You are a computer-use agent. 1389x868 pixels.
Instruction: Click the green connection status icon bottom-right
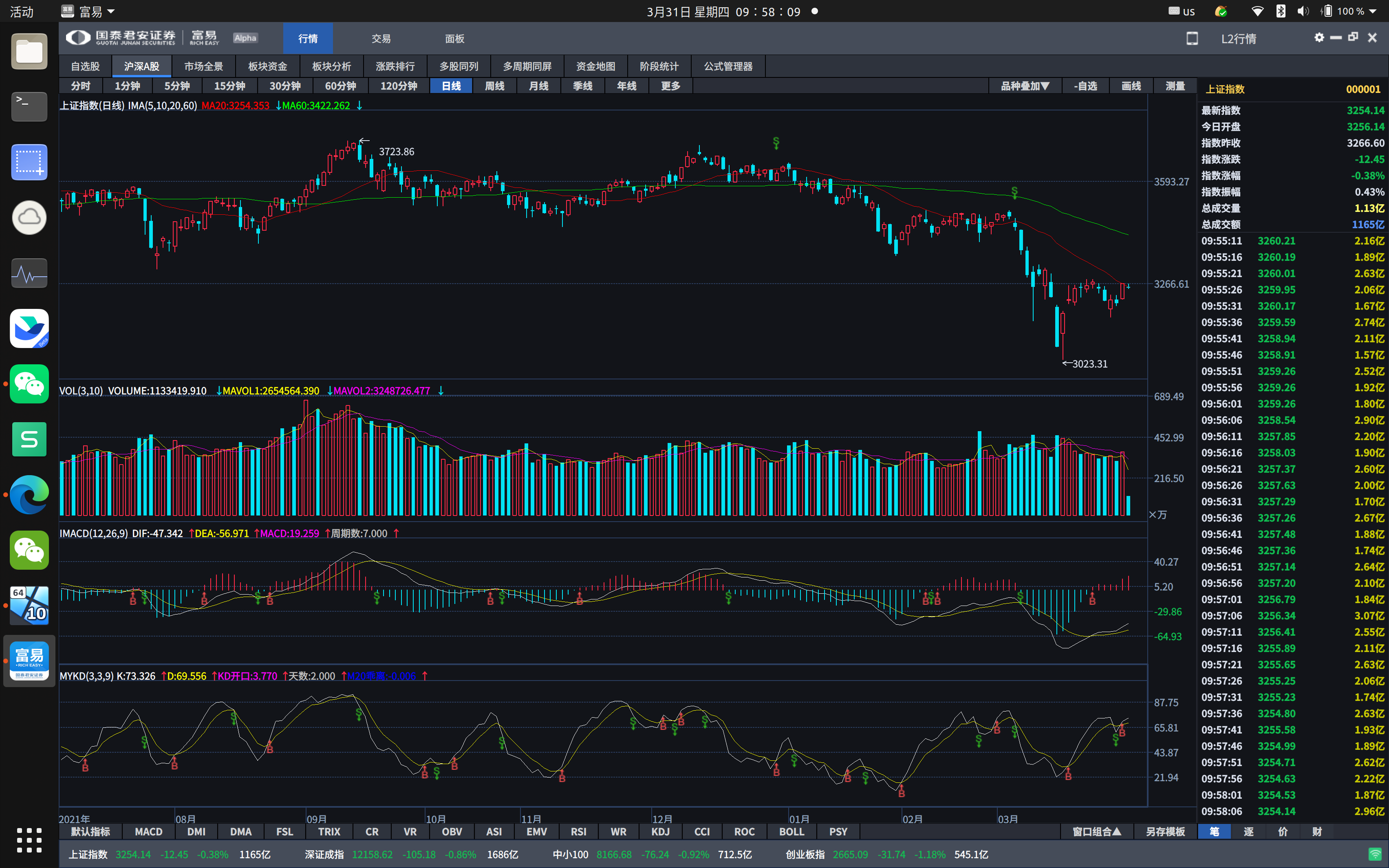point(1375,854)
